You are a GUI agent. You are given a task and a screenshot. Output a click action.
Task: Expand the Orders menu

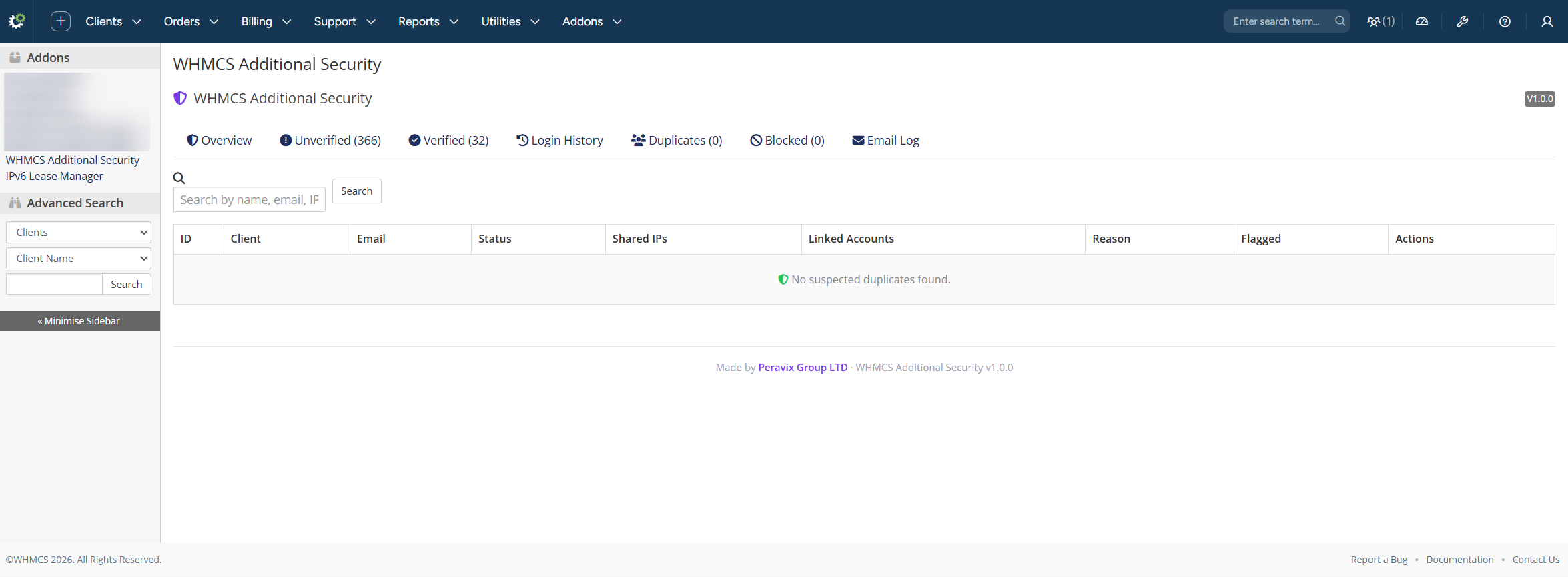pyautogui.click(x=191, y=21)
